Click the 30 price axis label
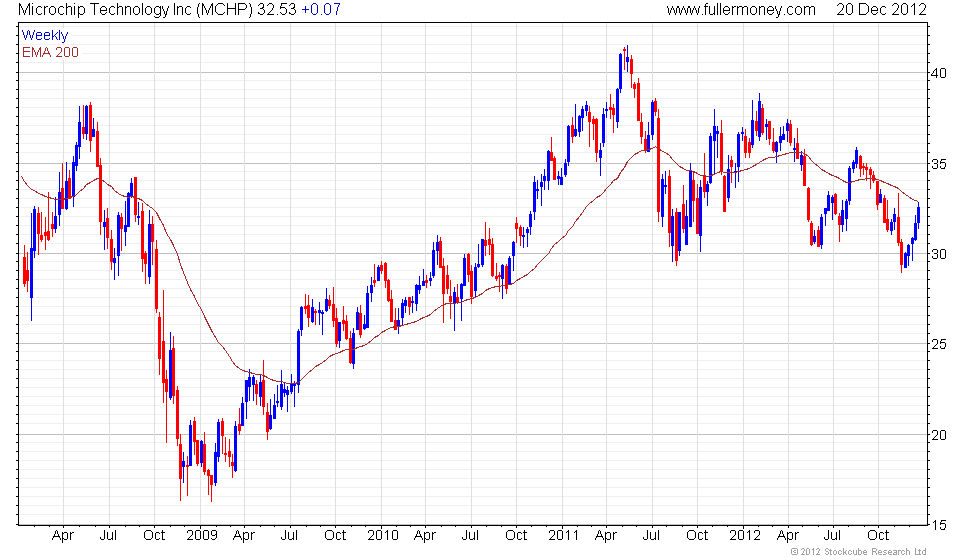The width and height of the screenshot is (980, 560). click(x=939, y=254)
